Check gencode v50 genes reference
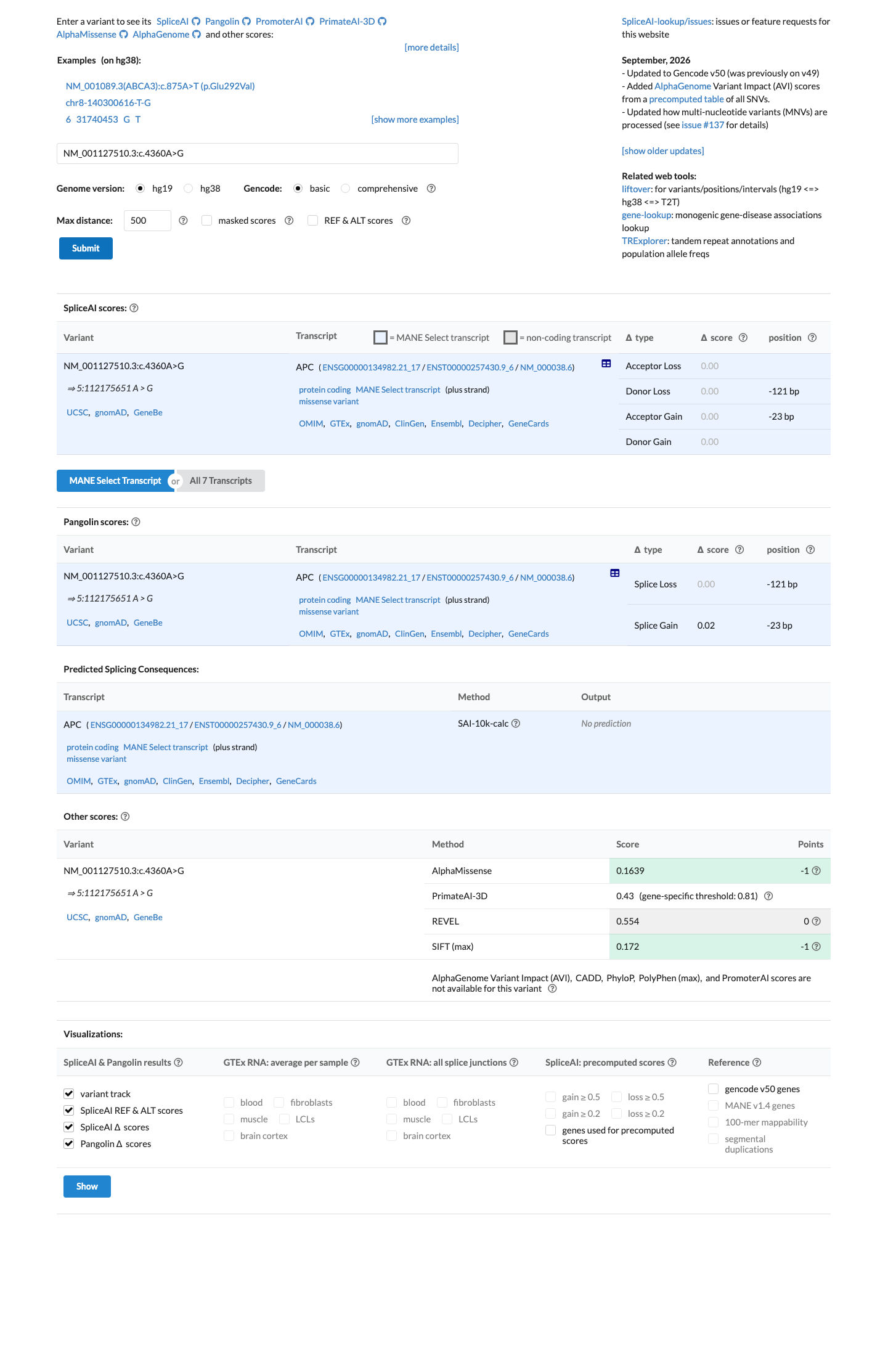This screenshot has width=896, height=1356. point(714,1089)
